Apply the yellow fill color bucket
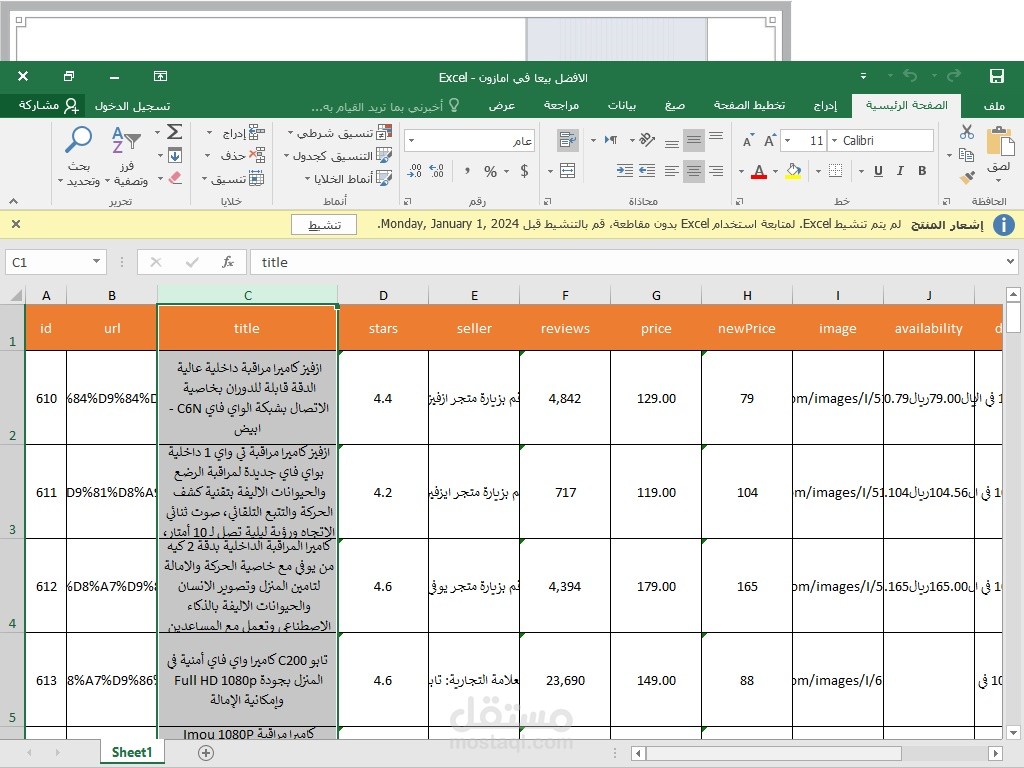The image size is (1024, 768). [793, 171]
